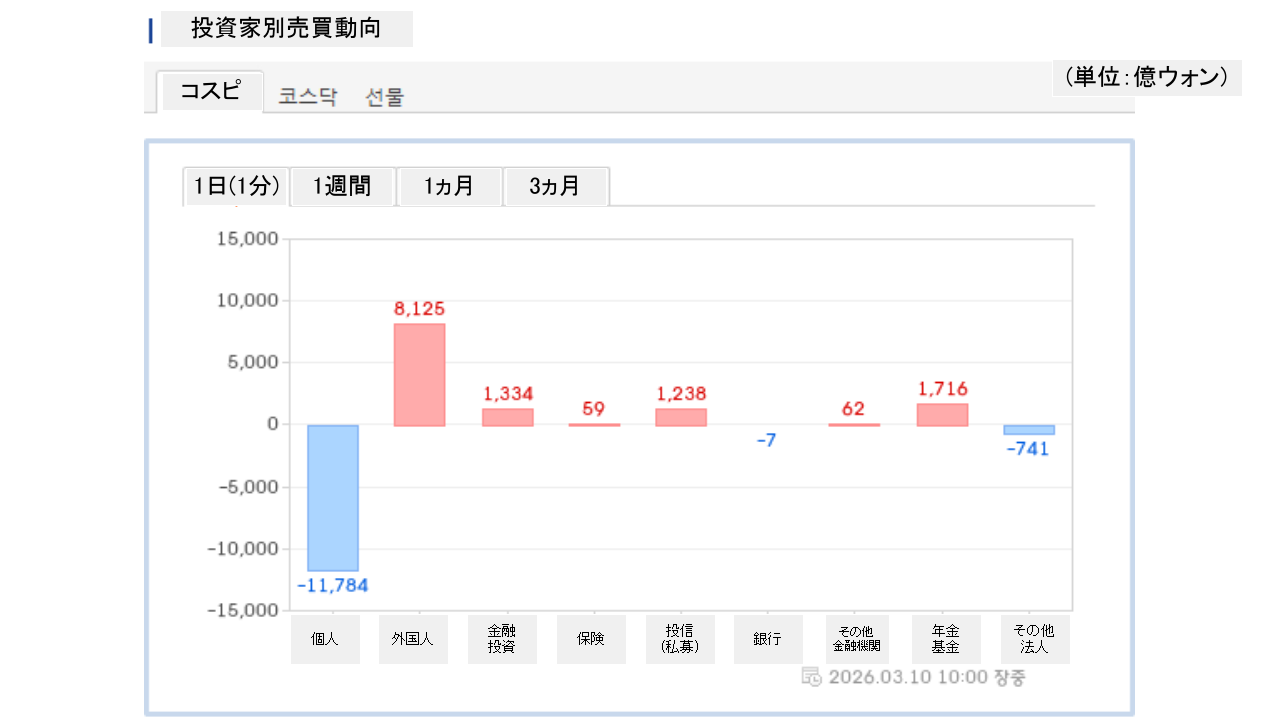Switch the chart to 1週間
1280x720 pixels.
pyautogui.click(x=342, y=186)
